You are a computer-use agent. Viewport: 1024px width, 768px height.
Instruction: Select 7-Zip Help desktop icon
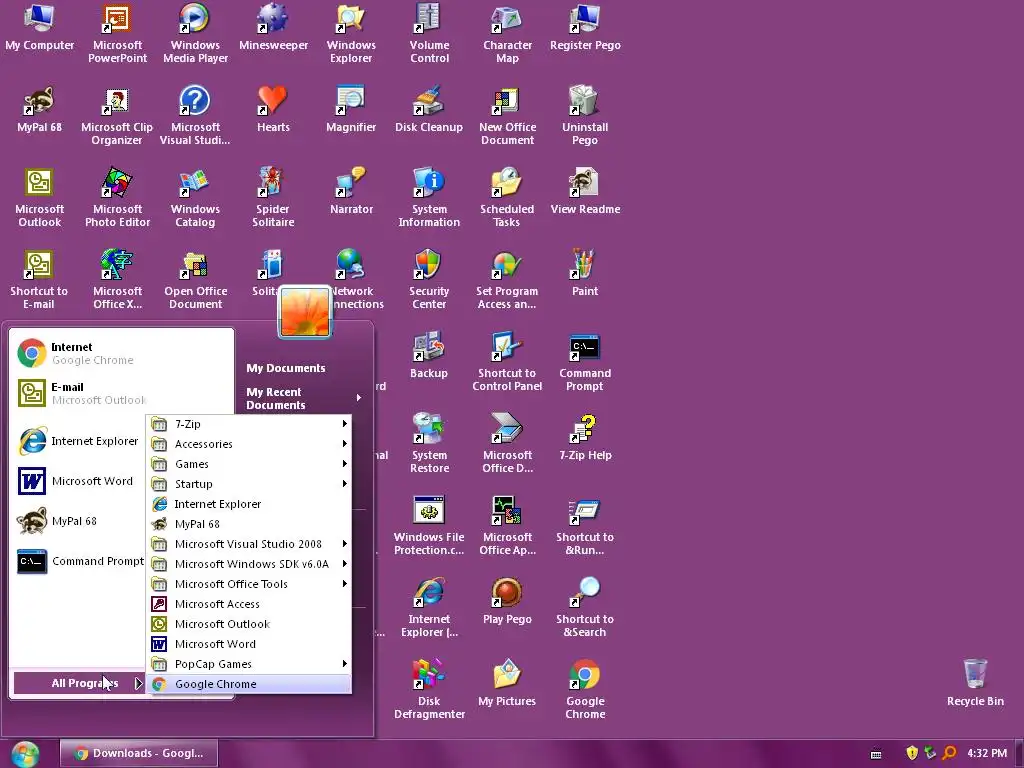(584, 437)
